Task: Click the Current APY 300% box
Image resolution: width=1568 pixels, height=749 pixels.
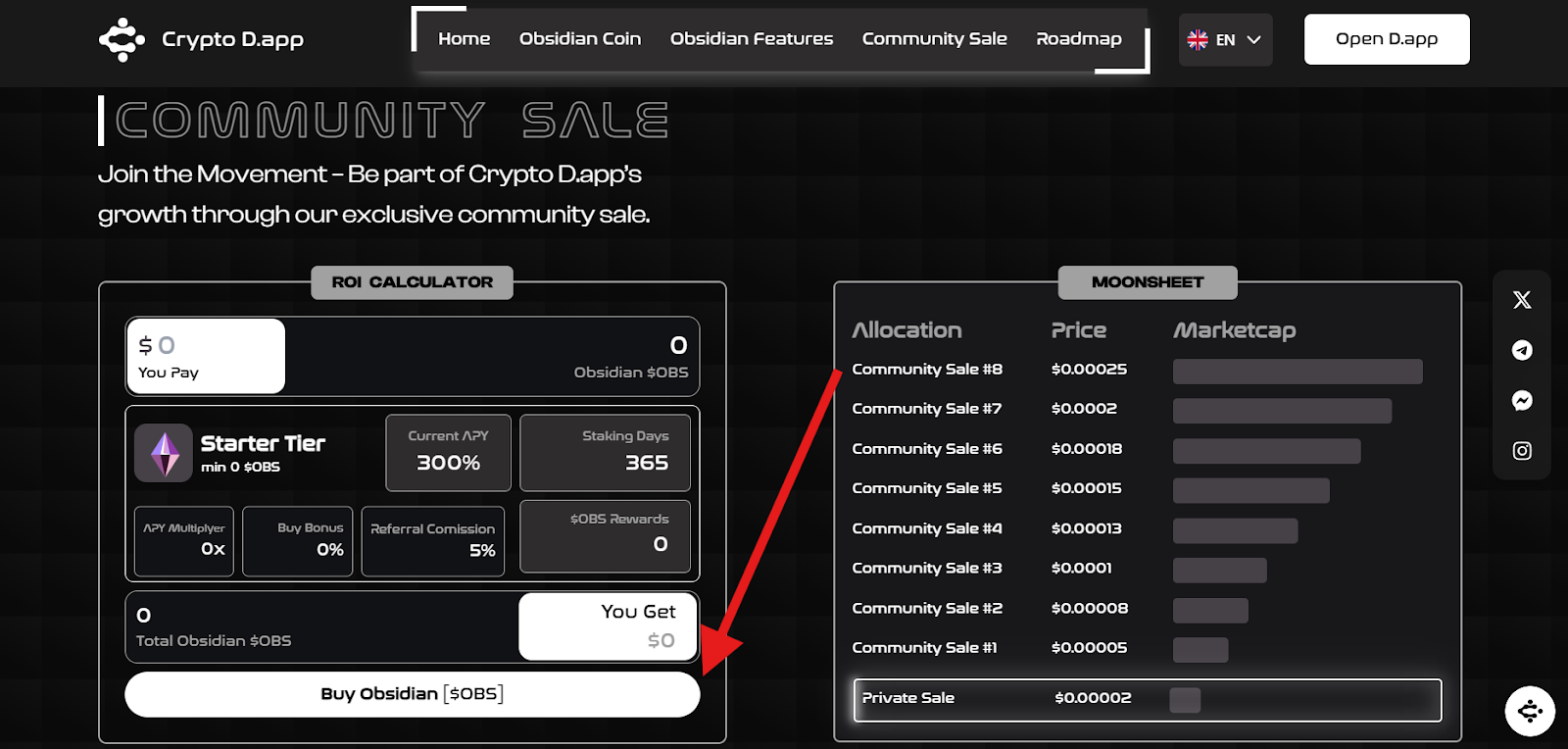Action: (448, 453)
